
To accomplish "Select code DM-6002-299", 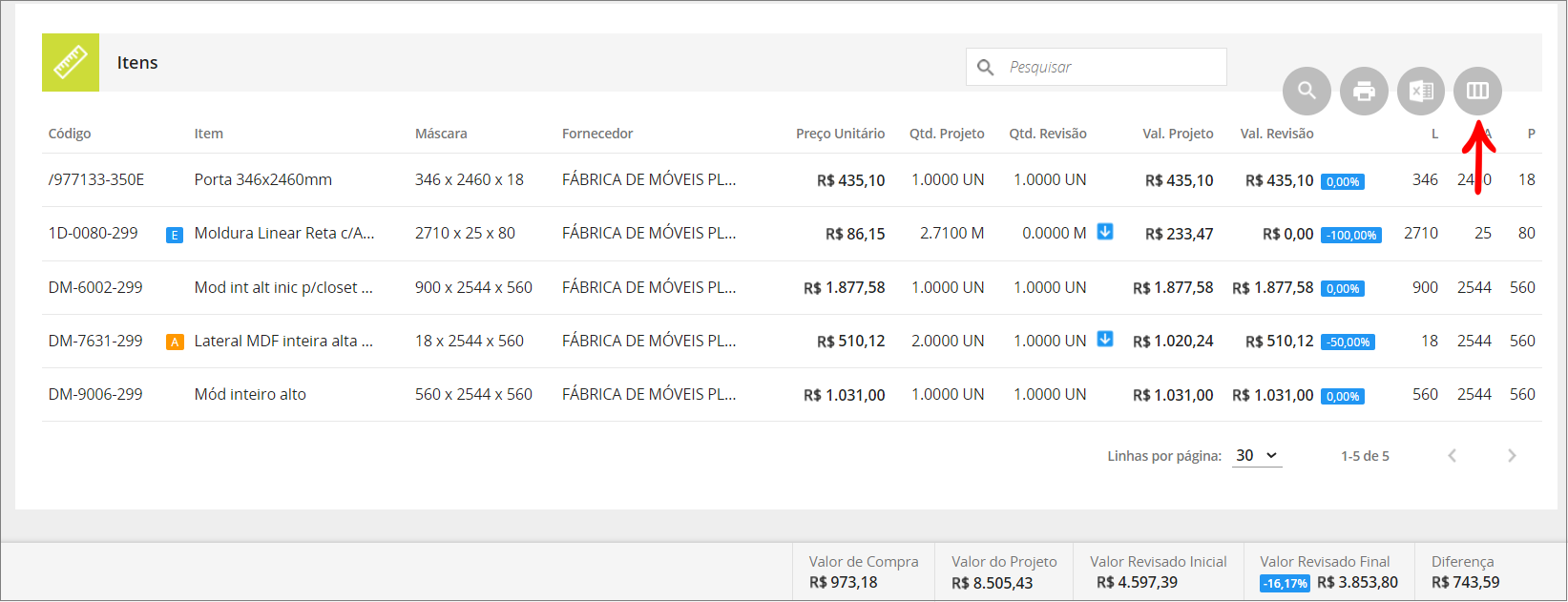I will coord(95,287).
